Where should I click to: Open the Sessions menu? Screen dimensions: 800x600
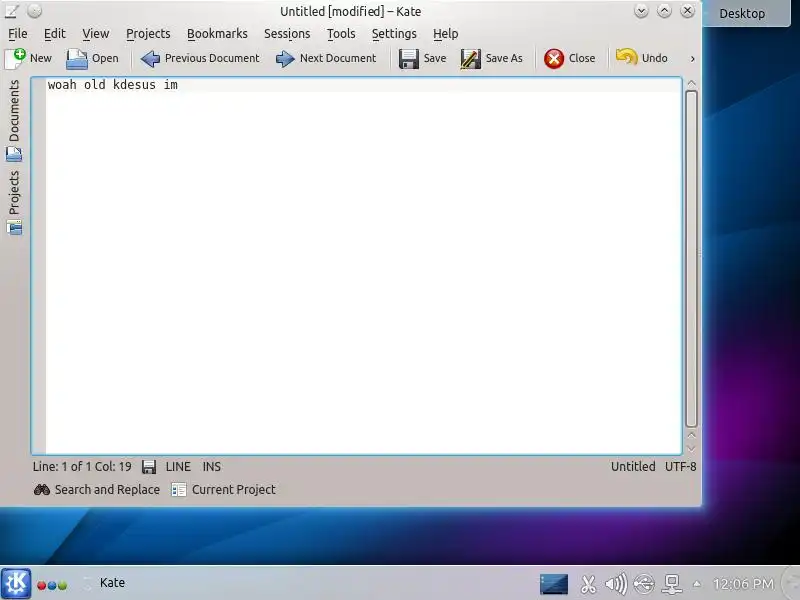pos(287,34)
